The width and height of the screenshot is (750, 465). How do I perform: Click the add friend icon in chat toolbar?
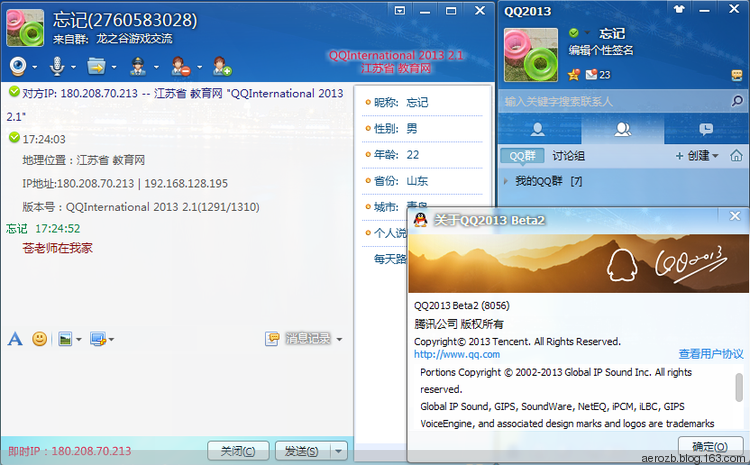pyautogui.click(x=221, y=67)
